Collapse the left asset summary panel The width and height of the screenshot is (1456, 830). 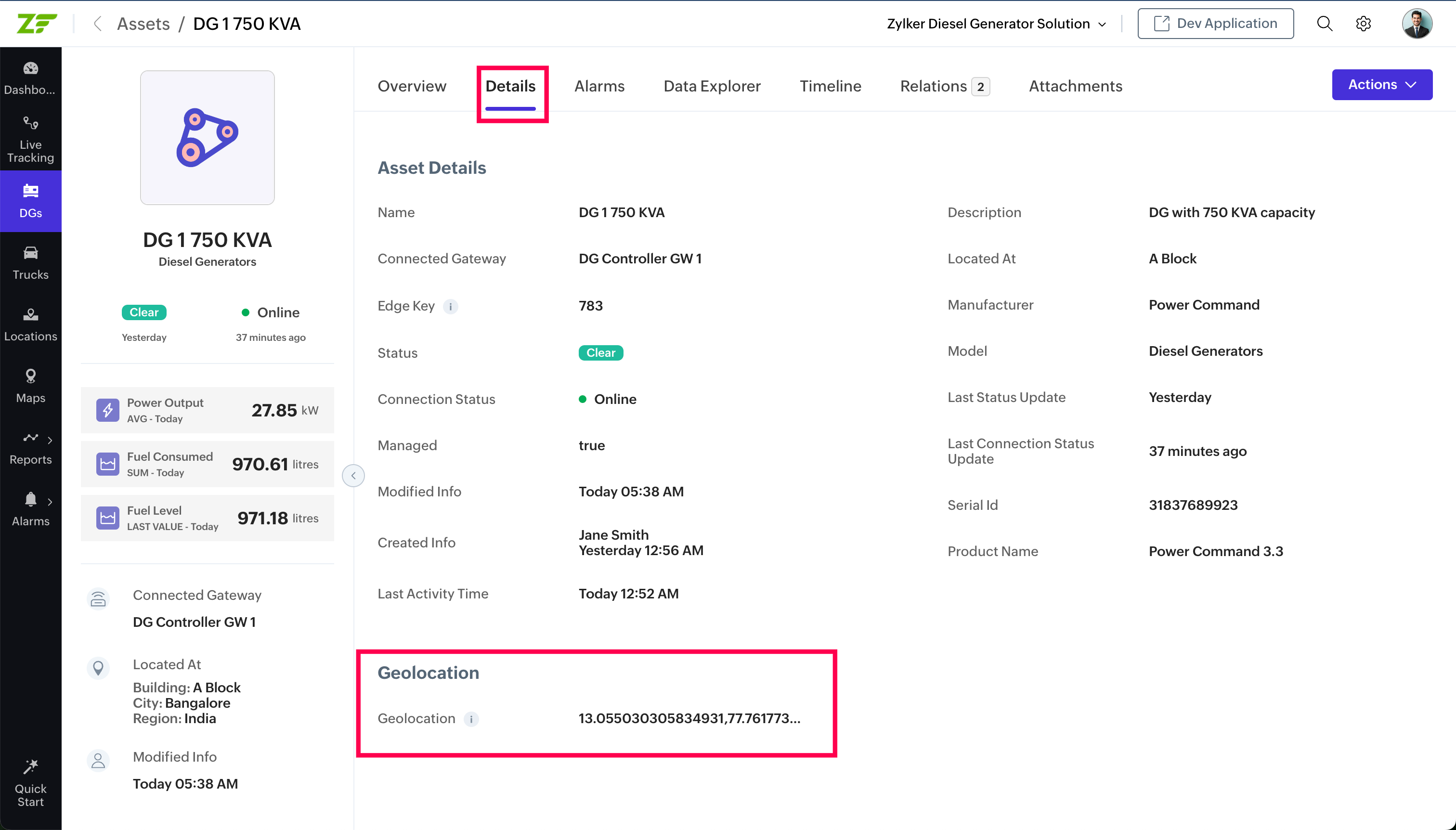tap(353, 476)
